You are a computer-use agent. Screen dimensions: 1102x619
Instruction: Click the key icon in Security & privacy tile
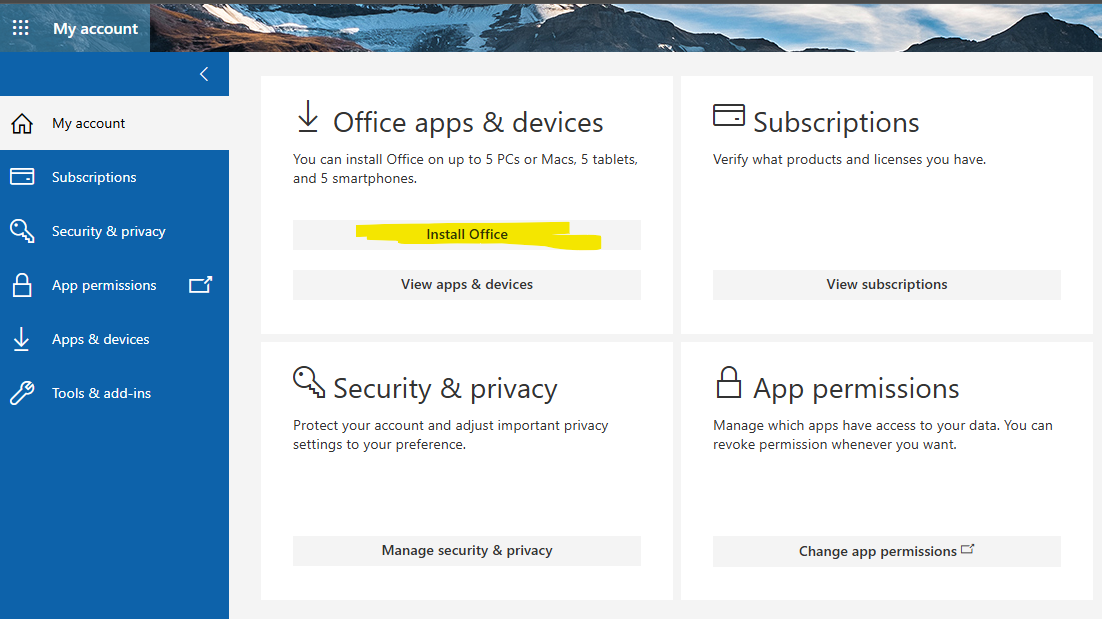[x=309, y=382]
